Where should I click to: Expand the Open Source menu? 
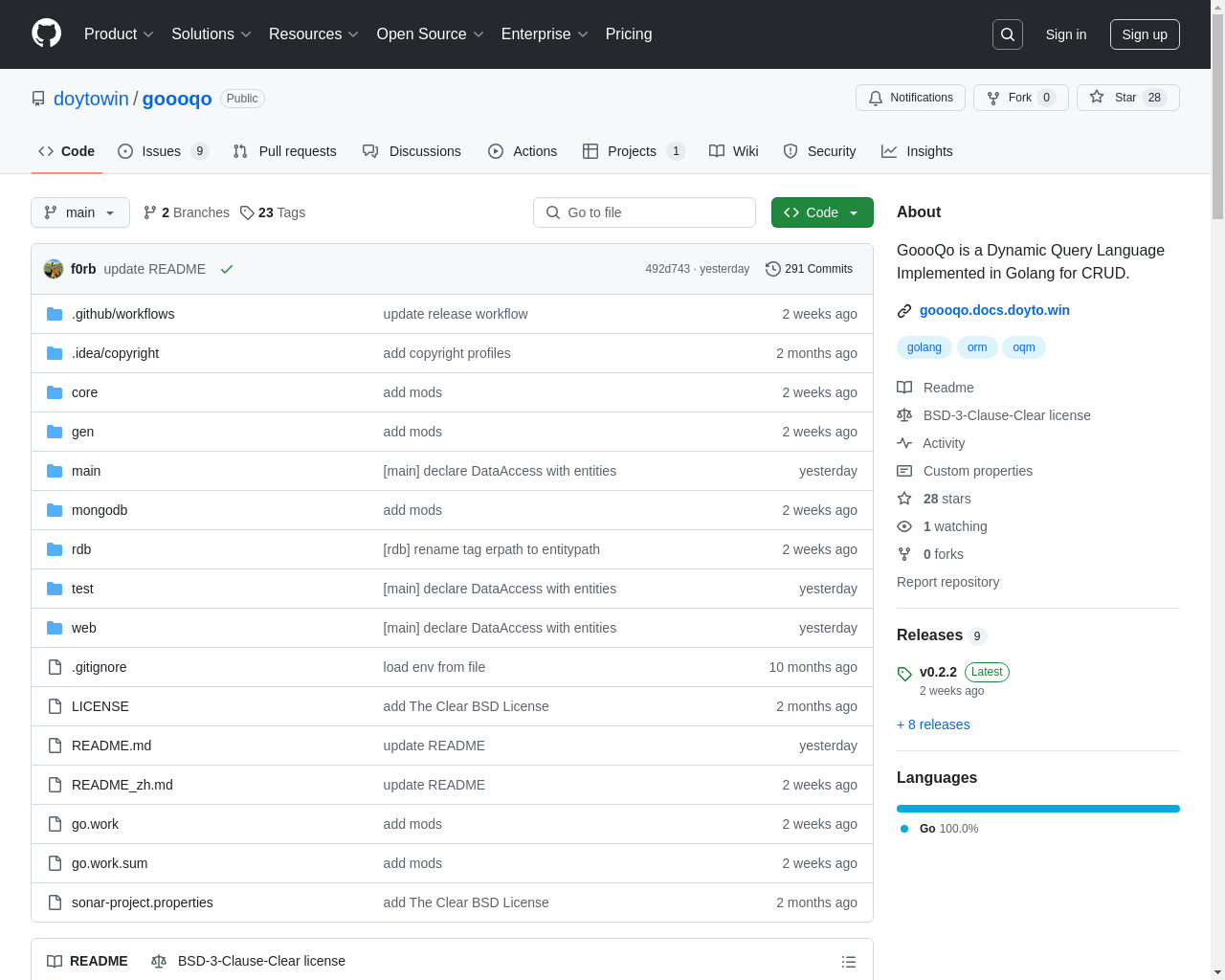[x=431, y=33]
